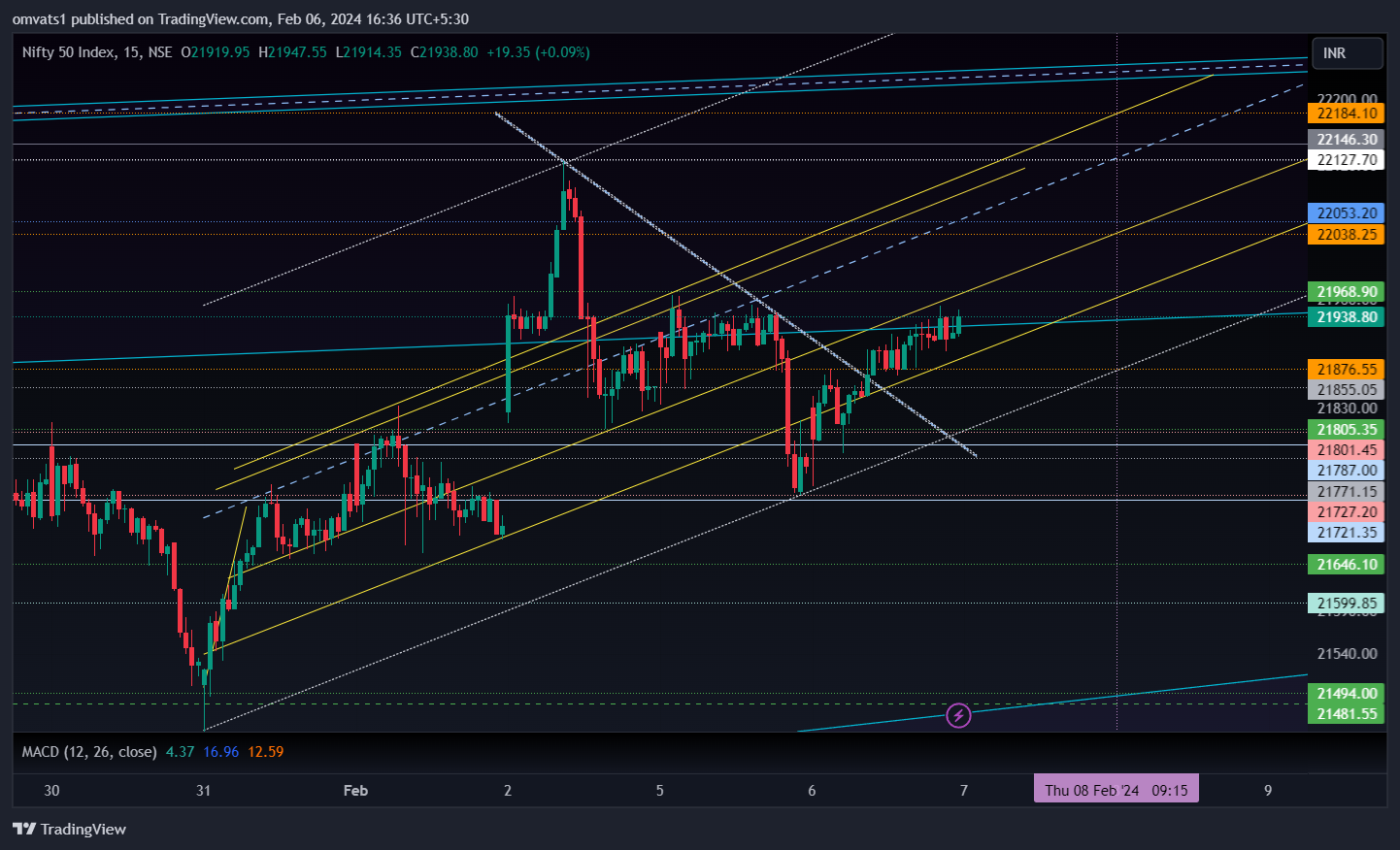Click date 30 on the time axis

point(51,791)
